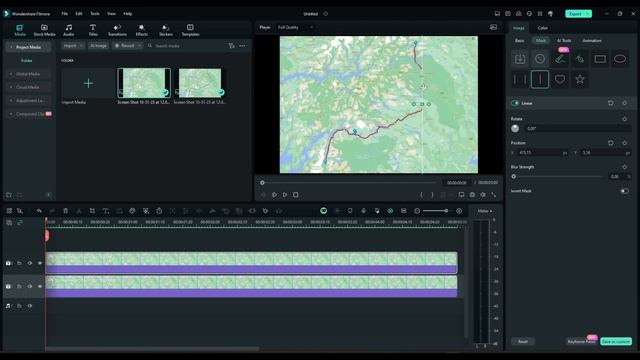
Task: Play the preview in the player
Action: coord(285,195)
